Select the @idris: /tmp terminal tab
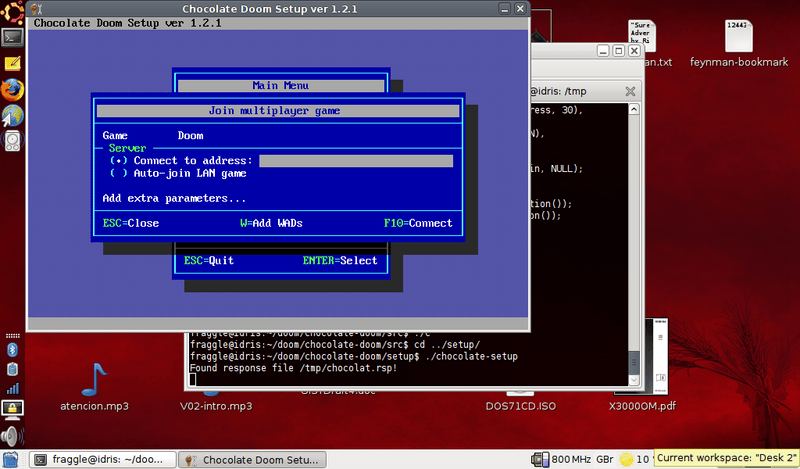This screenshot has height=469, width=800. point(559,91)
